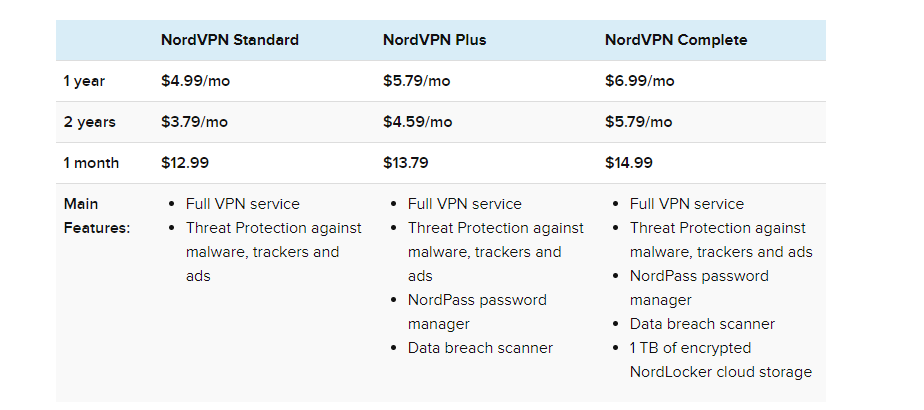
Task: Click the Main Features row label
Action: click(96, 215)
